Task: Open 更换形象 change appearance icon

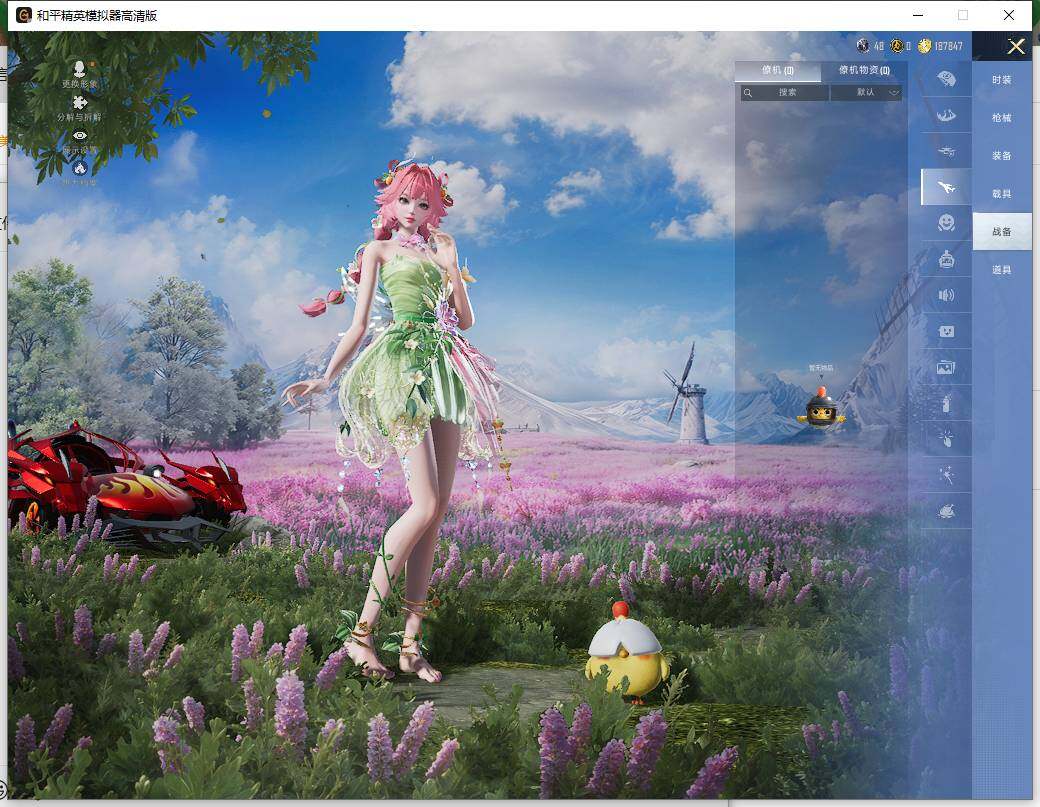Action: [80, 69]
